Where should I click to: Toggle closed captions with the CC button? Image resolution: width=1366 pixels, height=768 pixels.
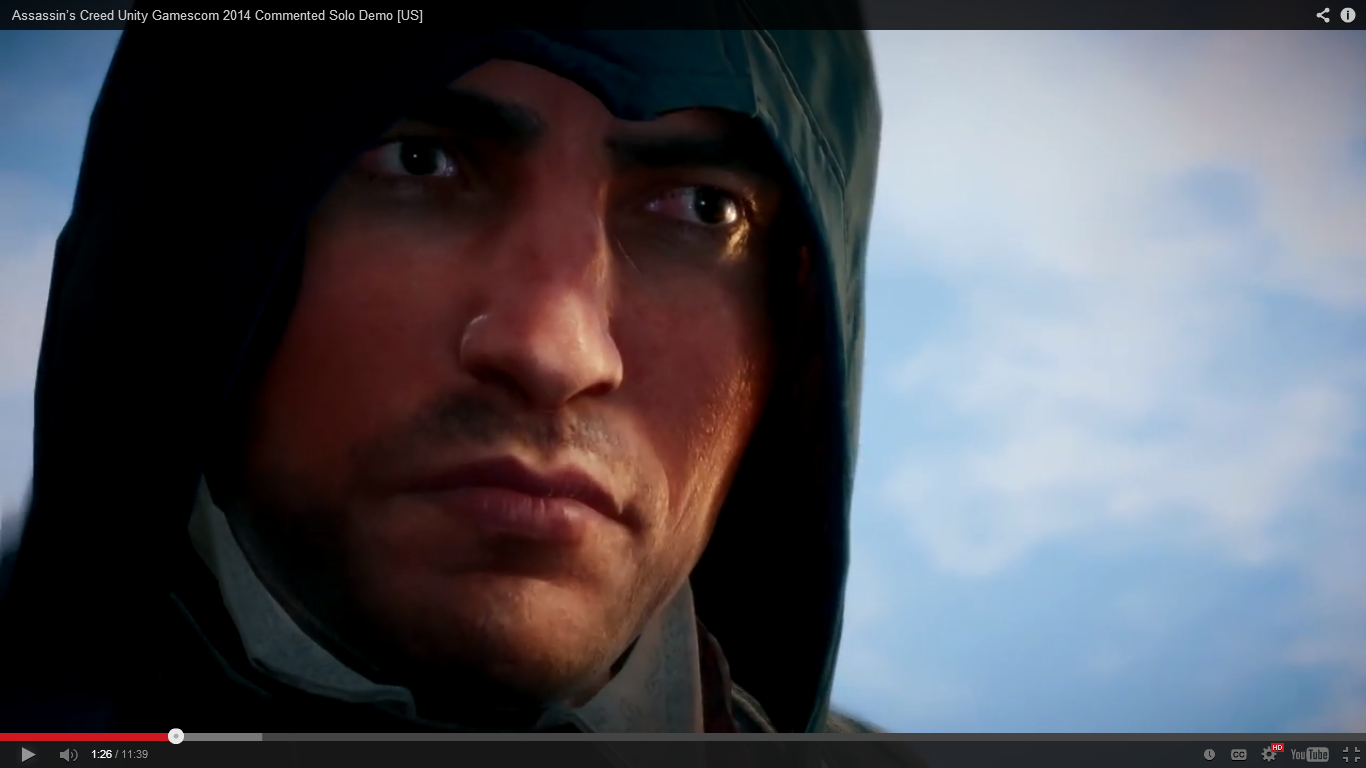[1238, 754]
